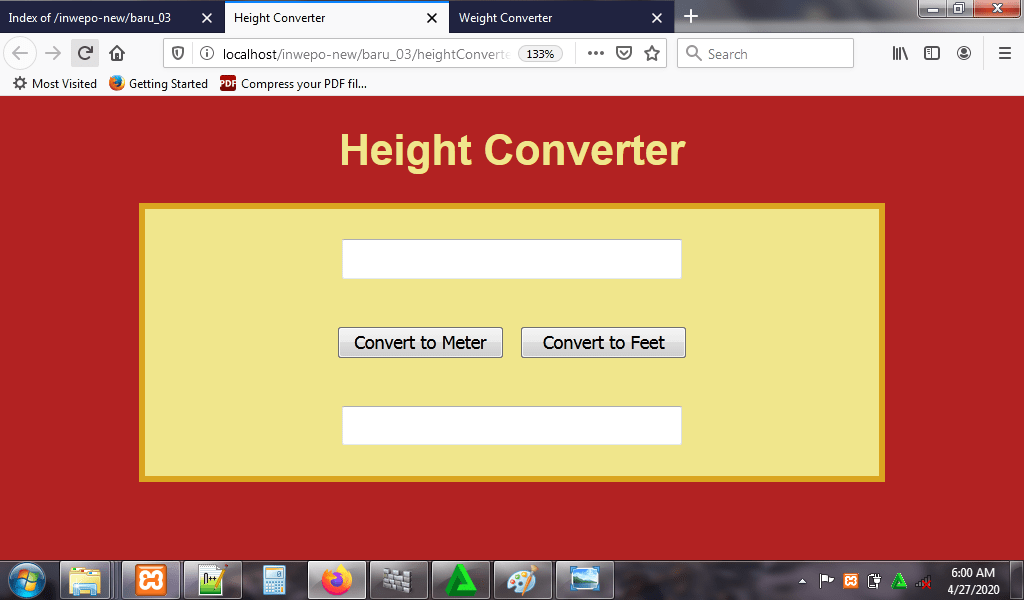This screenshot has width=1024, height=600.
Task: Minimize the Firefox window
Action: point(933,8)
